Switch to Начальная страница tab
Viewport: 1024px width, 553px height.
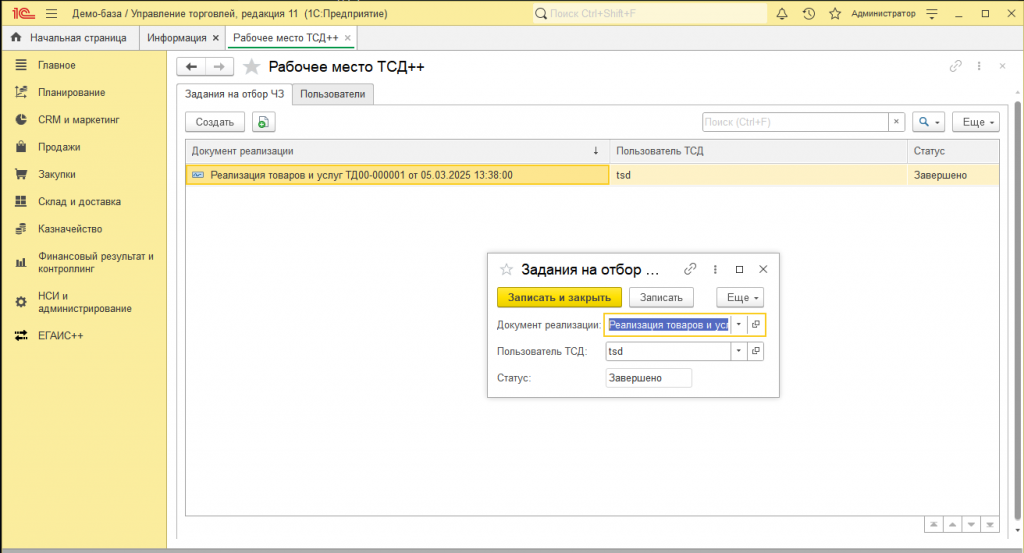(x=70, y=38)
